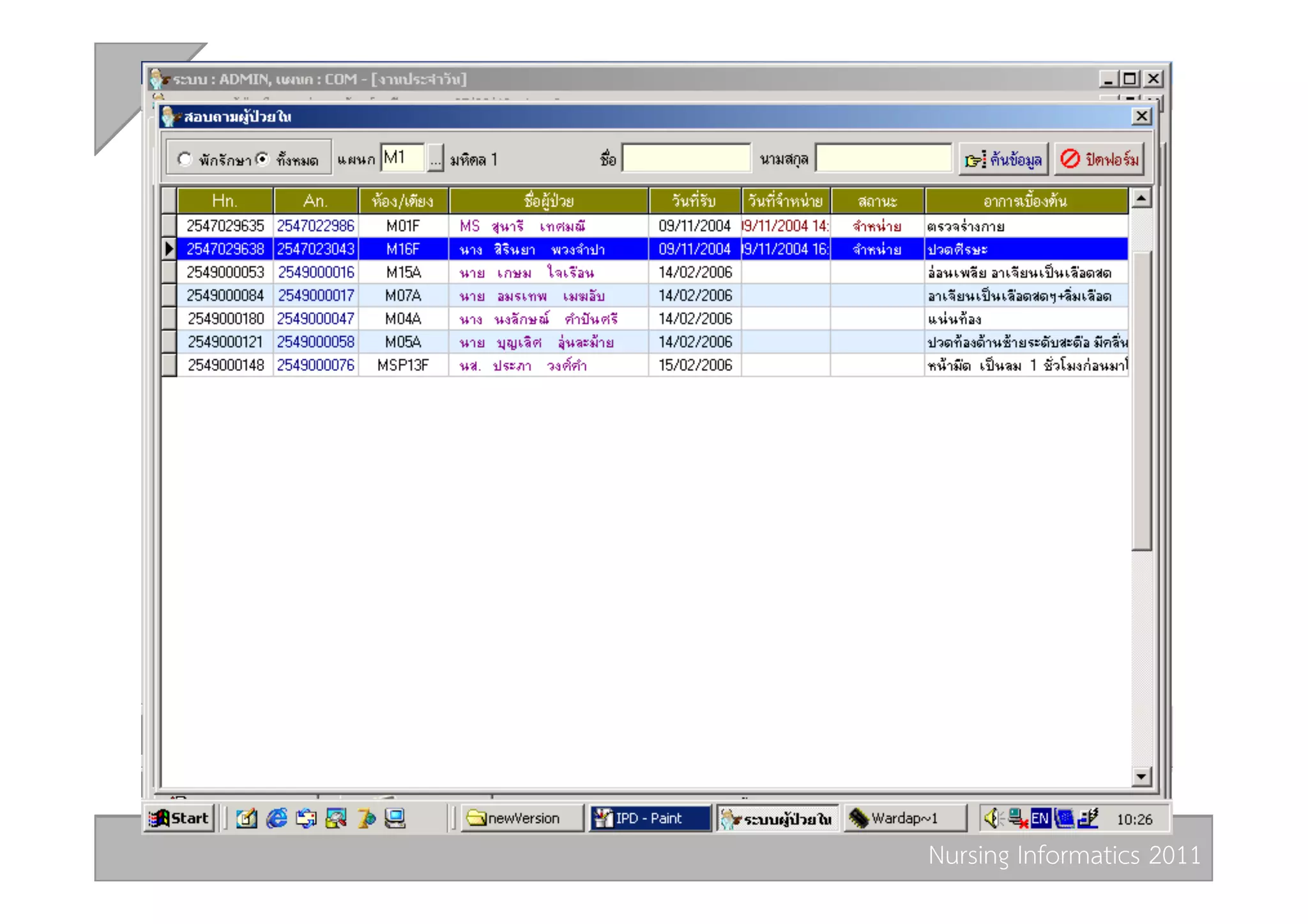The height and width of the screenshot is (924, 1308).
Task: Switch to IPD - Paint taskbar item
Action: click(x=649, y=818)
